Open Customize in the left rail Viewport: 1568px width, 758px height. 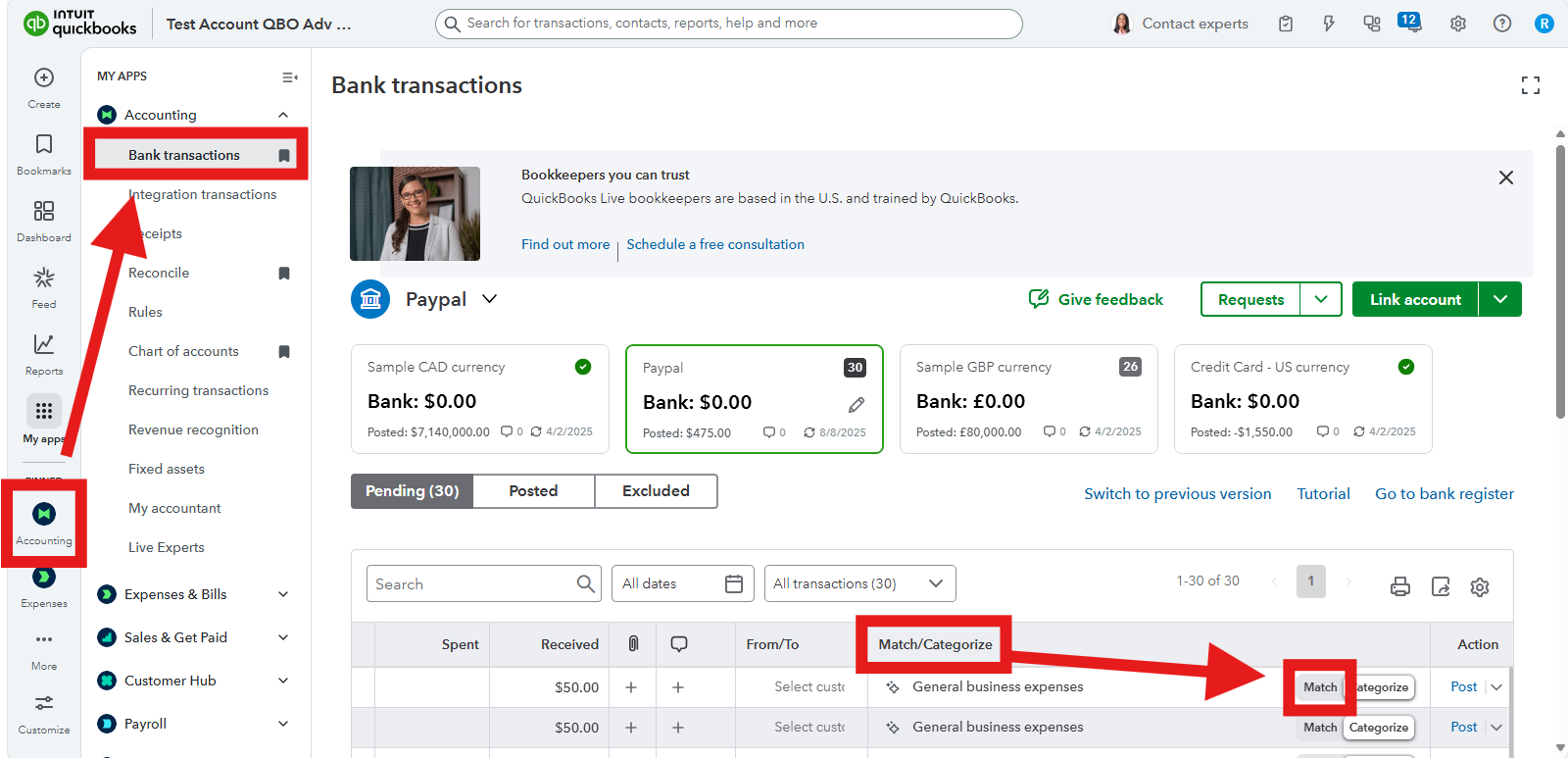[x=44, y=715]
